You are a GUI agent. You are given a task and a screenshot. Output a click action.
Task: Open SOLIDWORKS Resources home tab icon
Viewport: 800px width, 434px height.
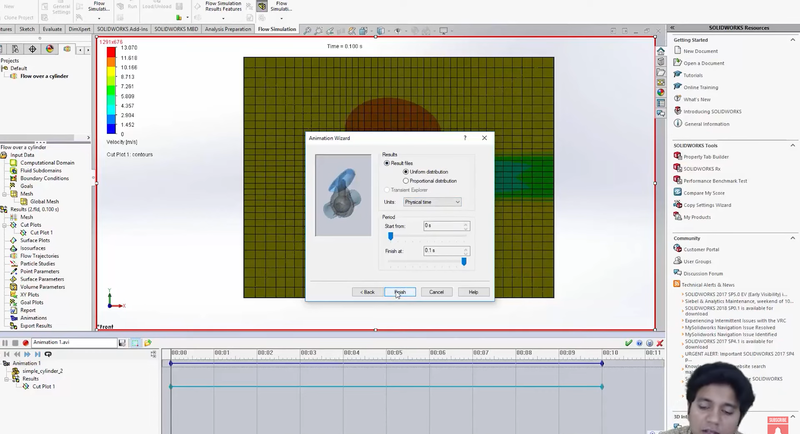tap(661, 51)
